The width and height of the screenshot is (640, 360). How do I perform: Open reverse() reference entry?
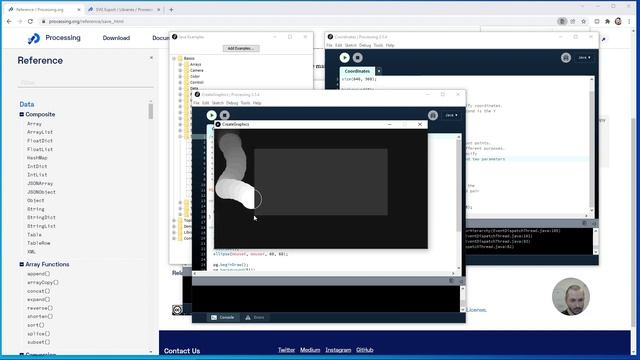tap(40, 308)
